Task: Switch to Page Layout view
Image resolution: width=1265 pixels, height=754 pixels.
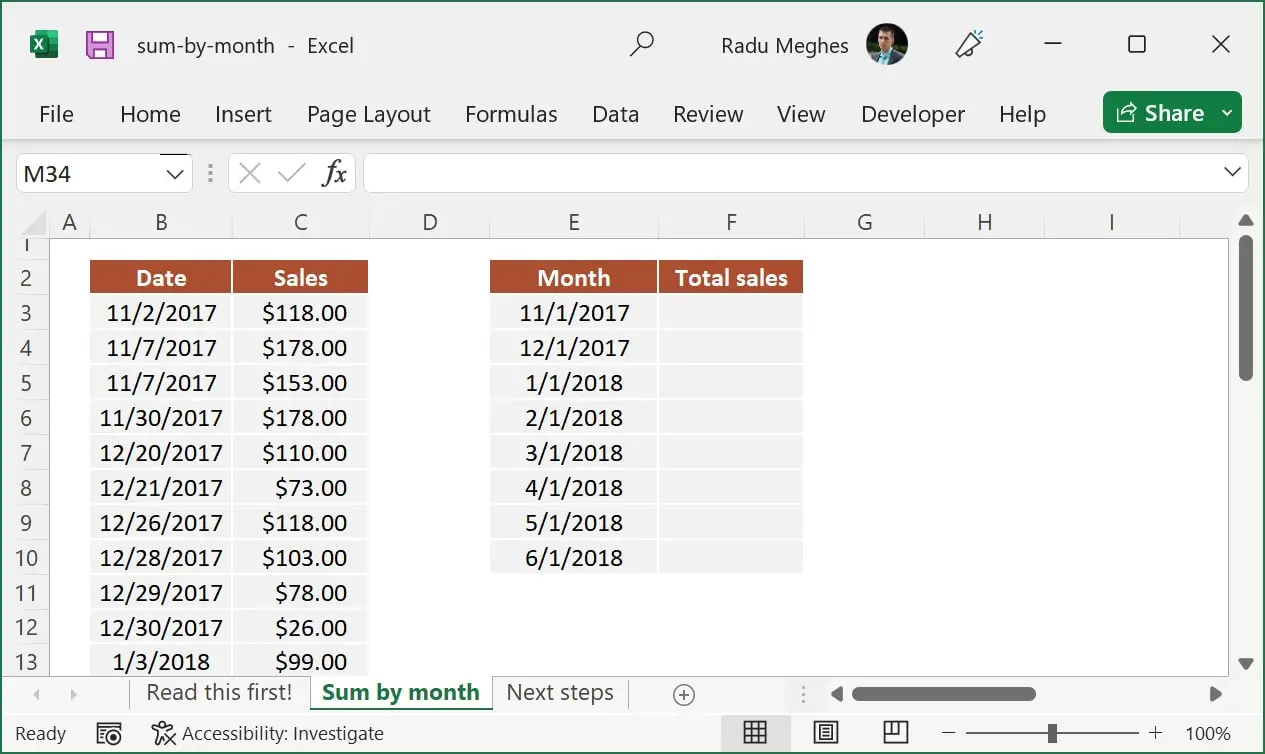Action: click(x=826, y=732)
